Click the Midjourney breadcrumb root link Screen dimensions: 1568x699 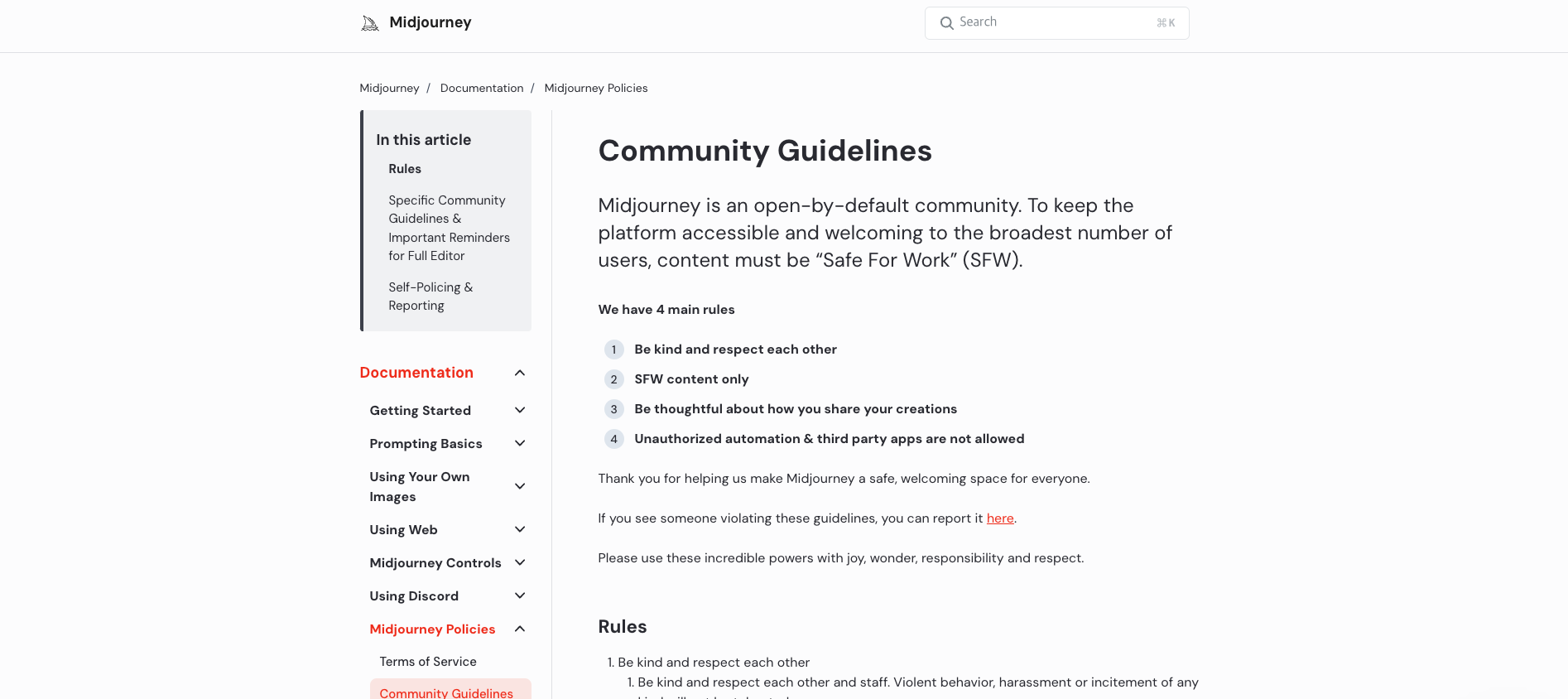point(389,88)
